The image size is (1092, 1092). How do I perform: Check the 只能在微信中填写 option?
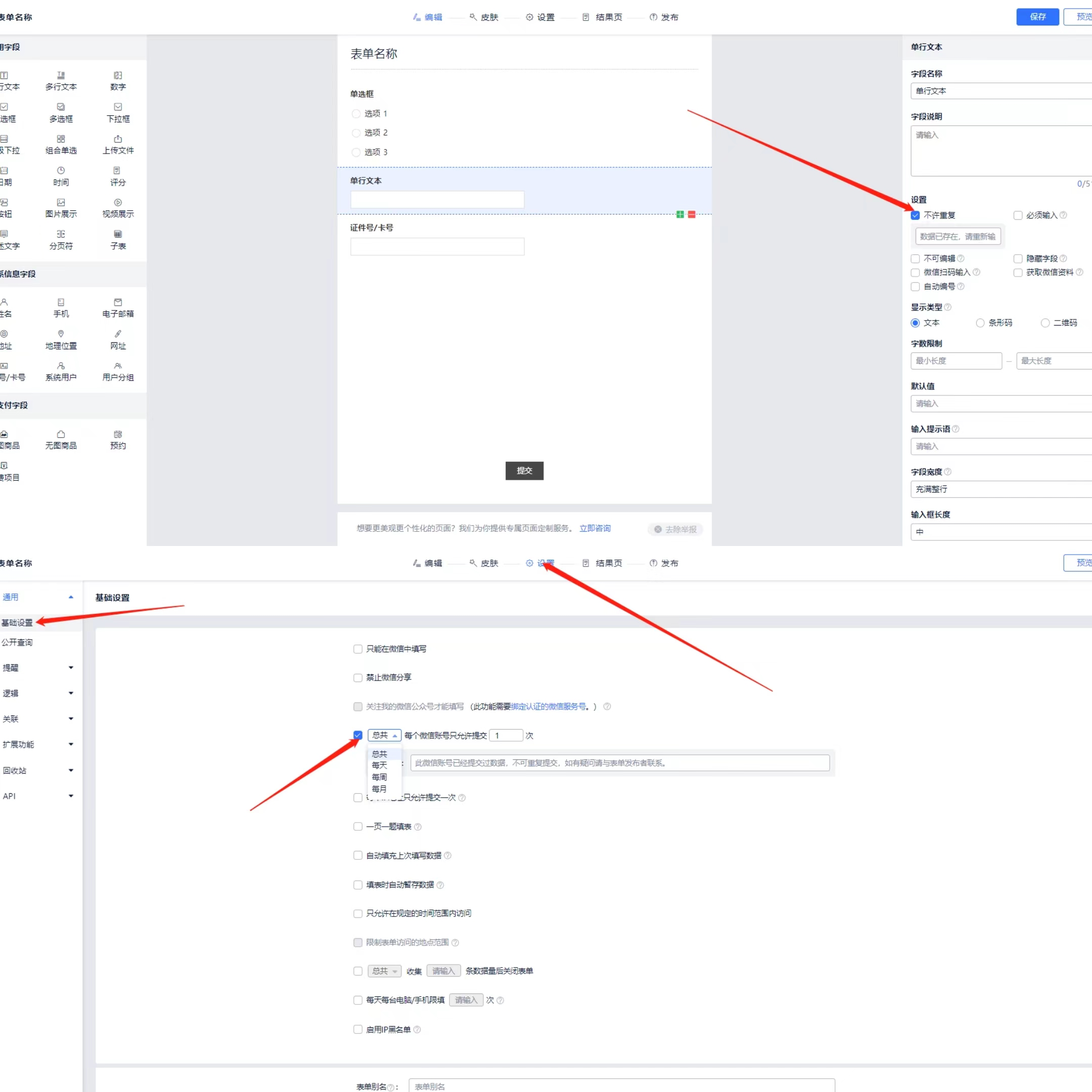click(x=358, y=649)
